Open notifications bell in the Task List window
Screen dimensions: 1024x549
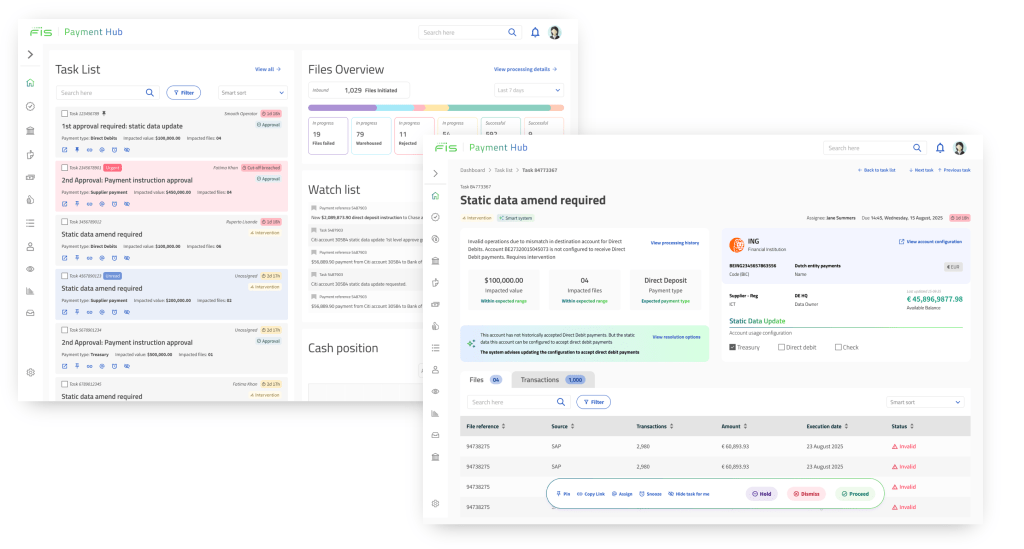click(x=535, y=33)
